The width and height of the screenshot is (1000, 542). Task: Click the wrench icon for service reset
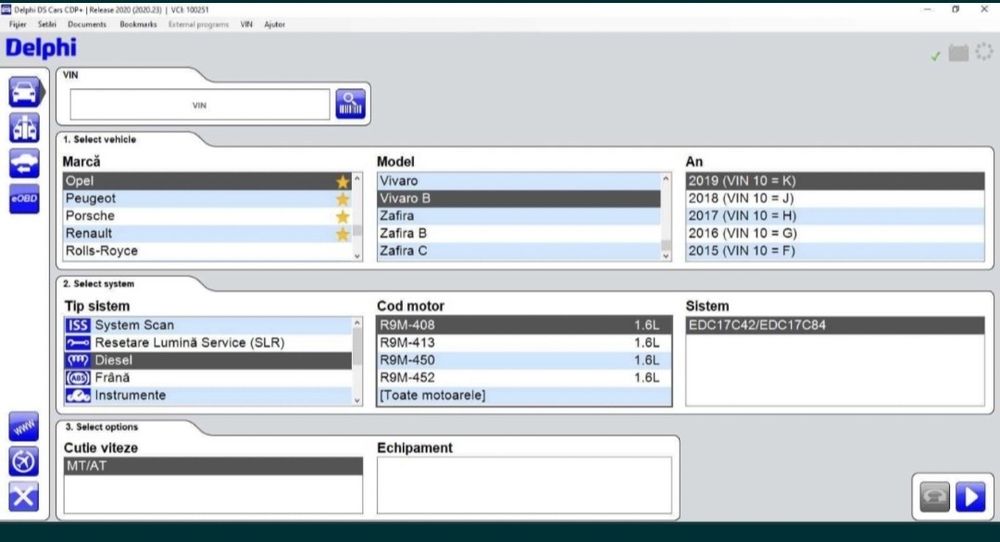click(x=78, y=343)
